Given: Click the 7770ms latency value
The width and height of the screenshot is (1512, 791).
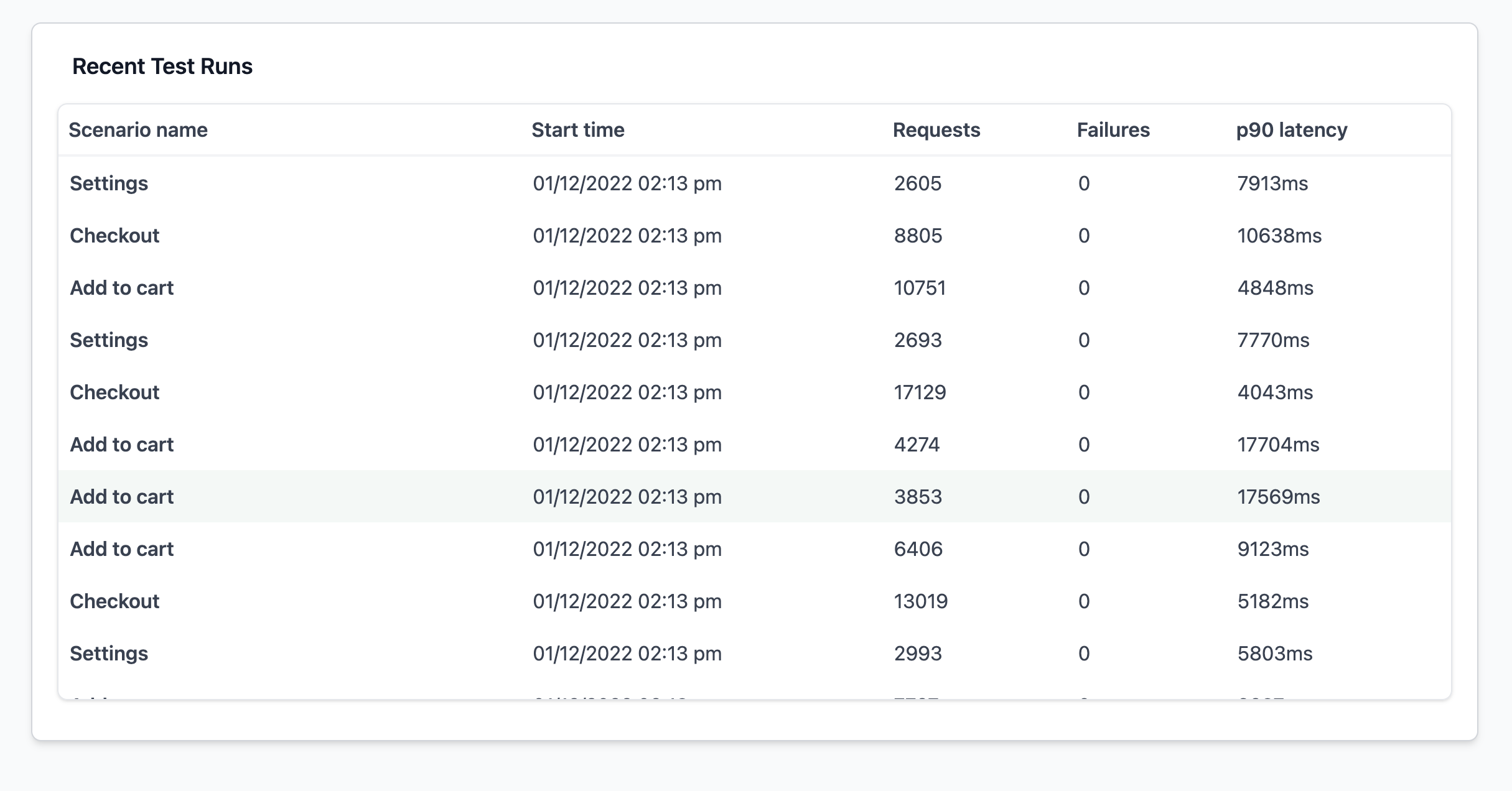Looking at the screenshot, I should pos(1273,340).
